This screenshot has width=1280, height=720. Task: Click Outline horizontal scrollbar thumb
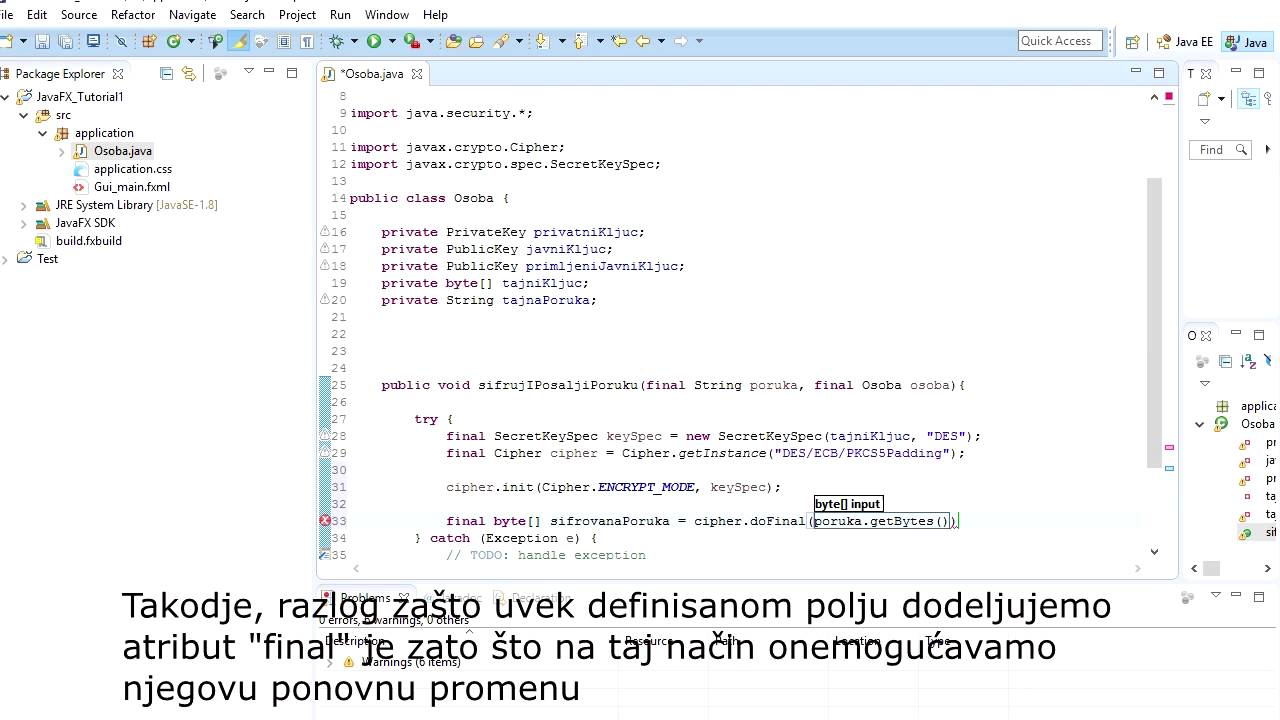click(x=1212, y=568)
